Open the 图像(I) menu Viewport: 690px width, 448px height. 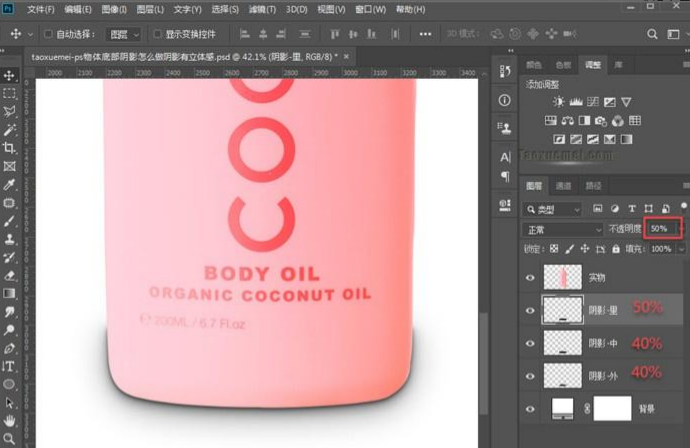point(114,9)
